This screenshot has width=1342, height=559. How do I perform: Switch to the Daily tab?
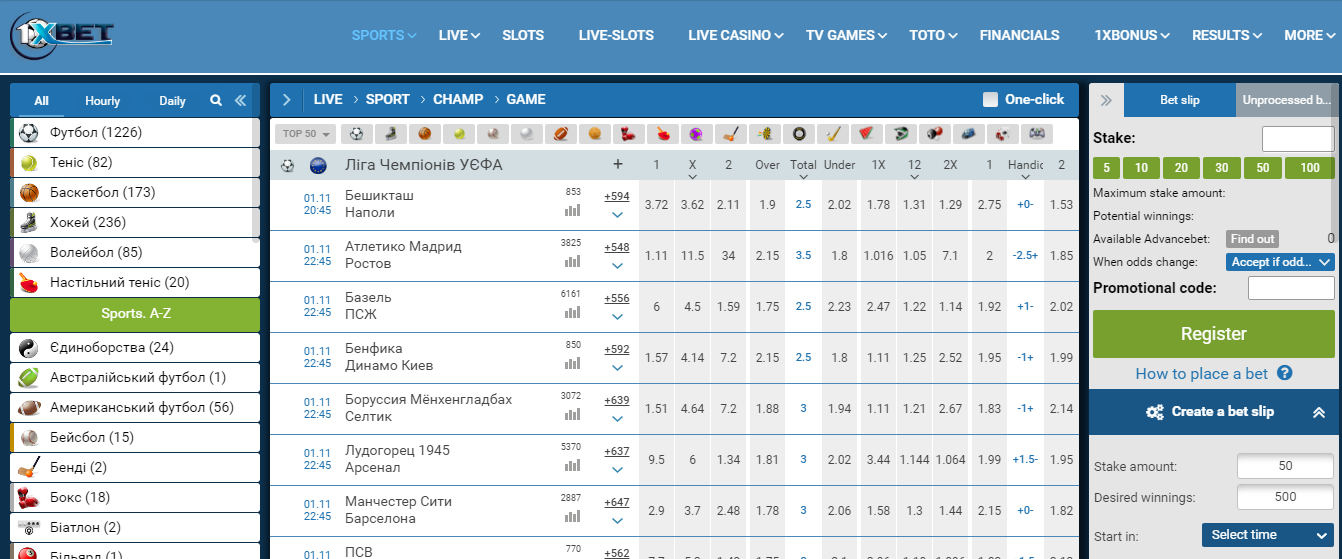click(172, 101)
